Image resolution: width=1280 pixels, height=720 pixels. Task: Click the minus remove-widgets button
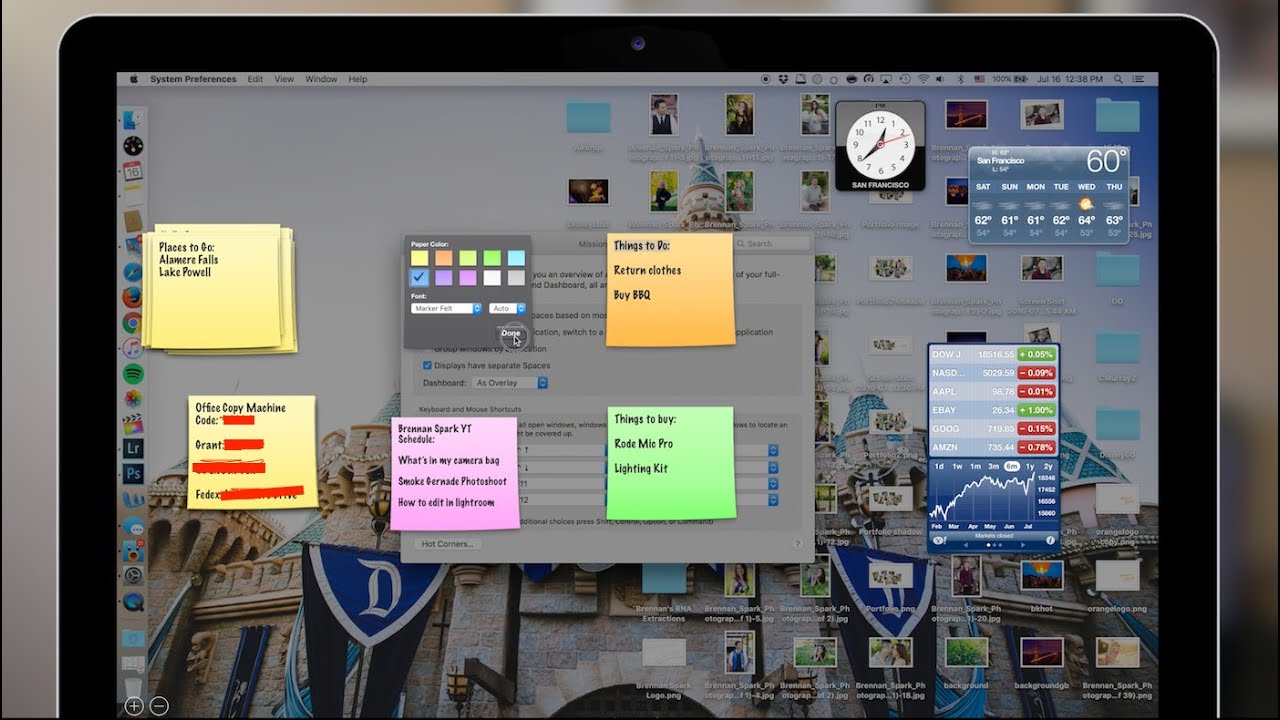(159, 705)
